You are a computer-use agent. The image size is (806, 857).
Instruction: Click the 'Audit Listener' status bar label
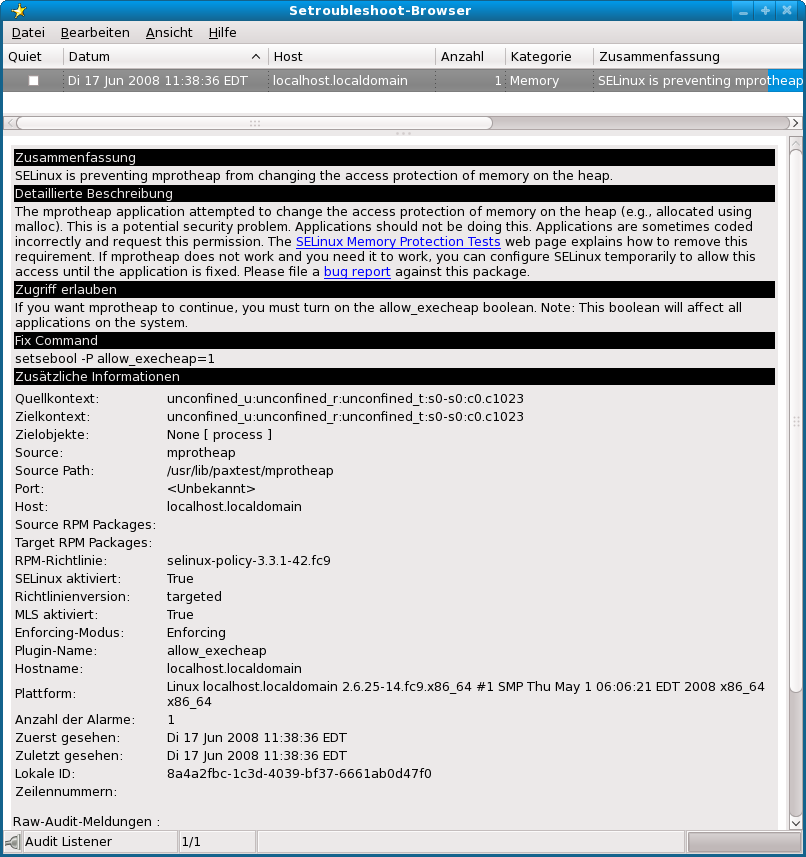click(68, 842)
